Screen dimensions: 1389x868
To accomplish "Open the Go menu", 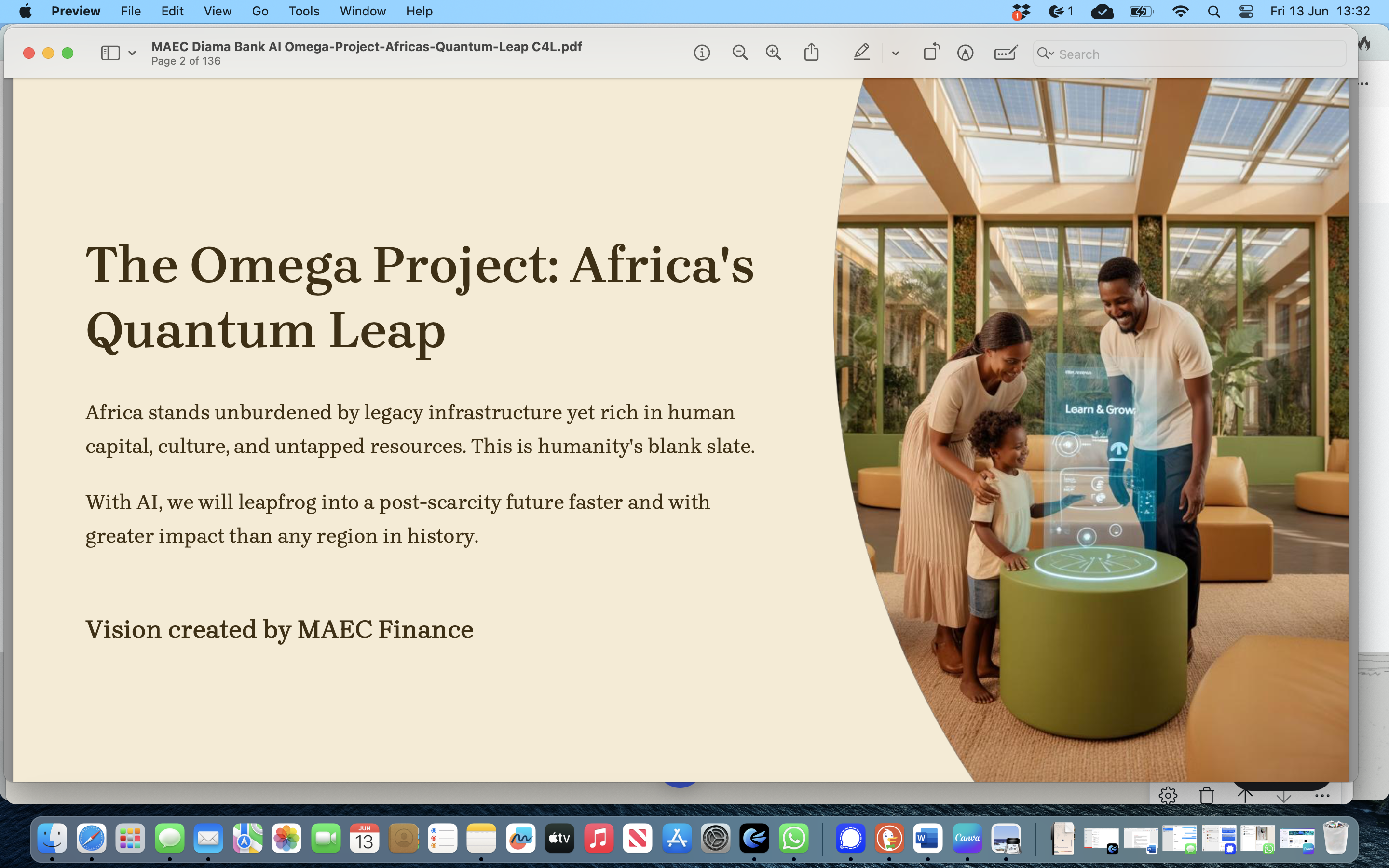I will click(x=260, y=12).
